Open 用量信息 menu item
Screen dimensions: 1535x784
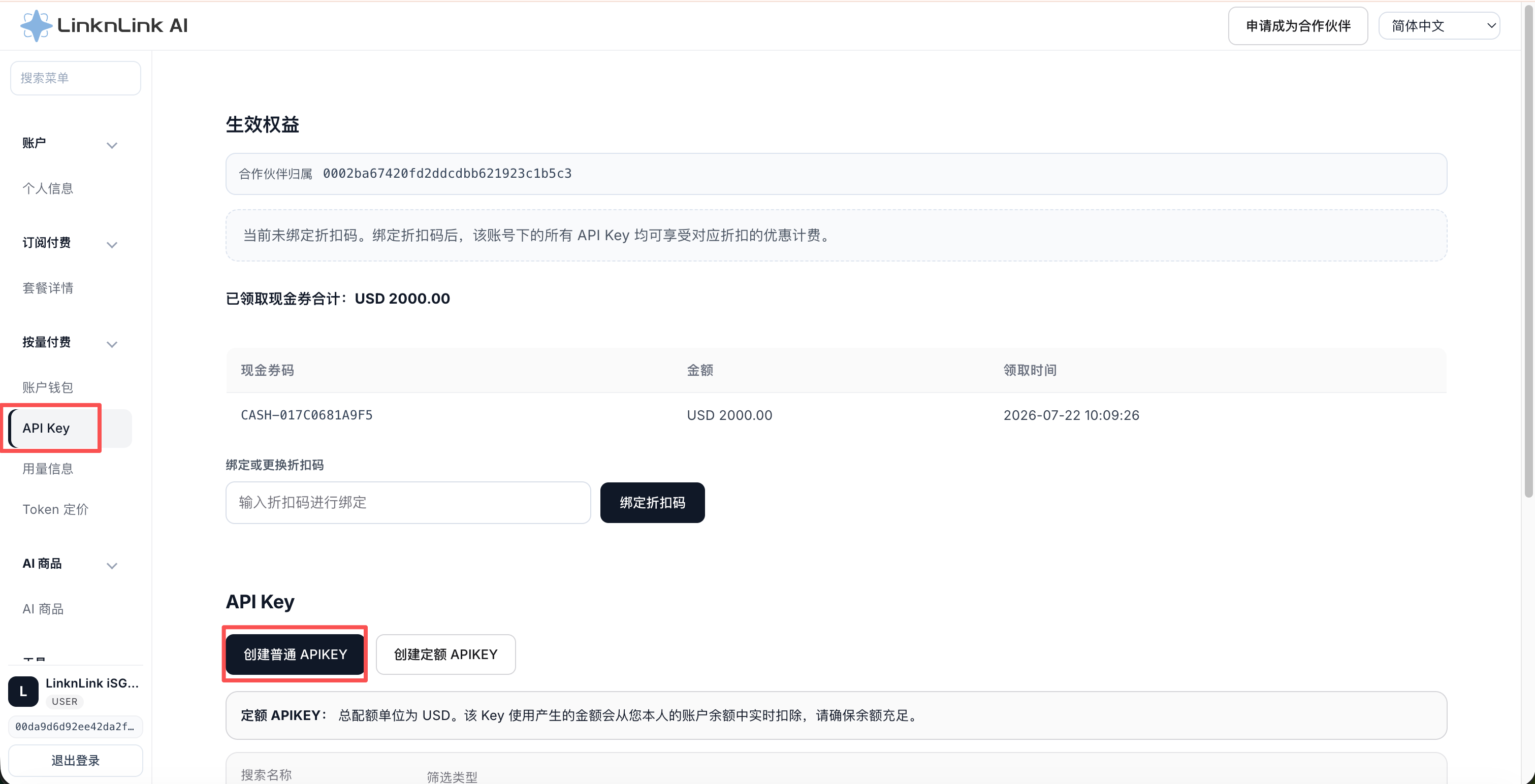(48, 469)
